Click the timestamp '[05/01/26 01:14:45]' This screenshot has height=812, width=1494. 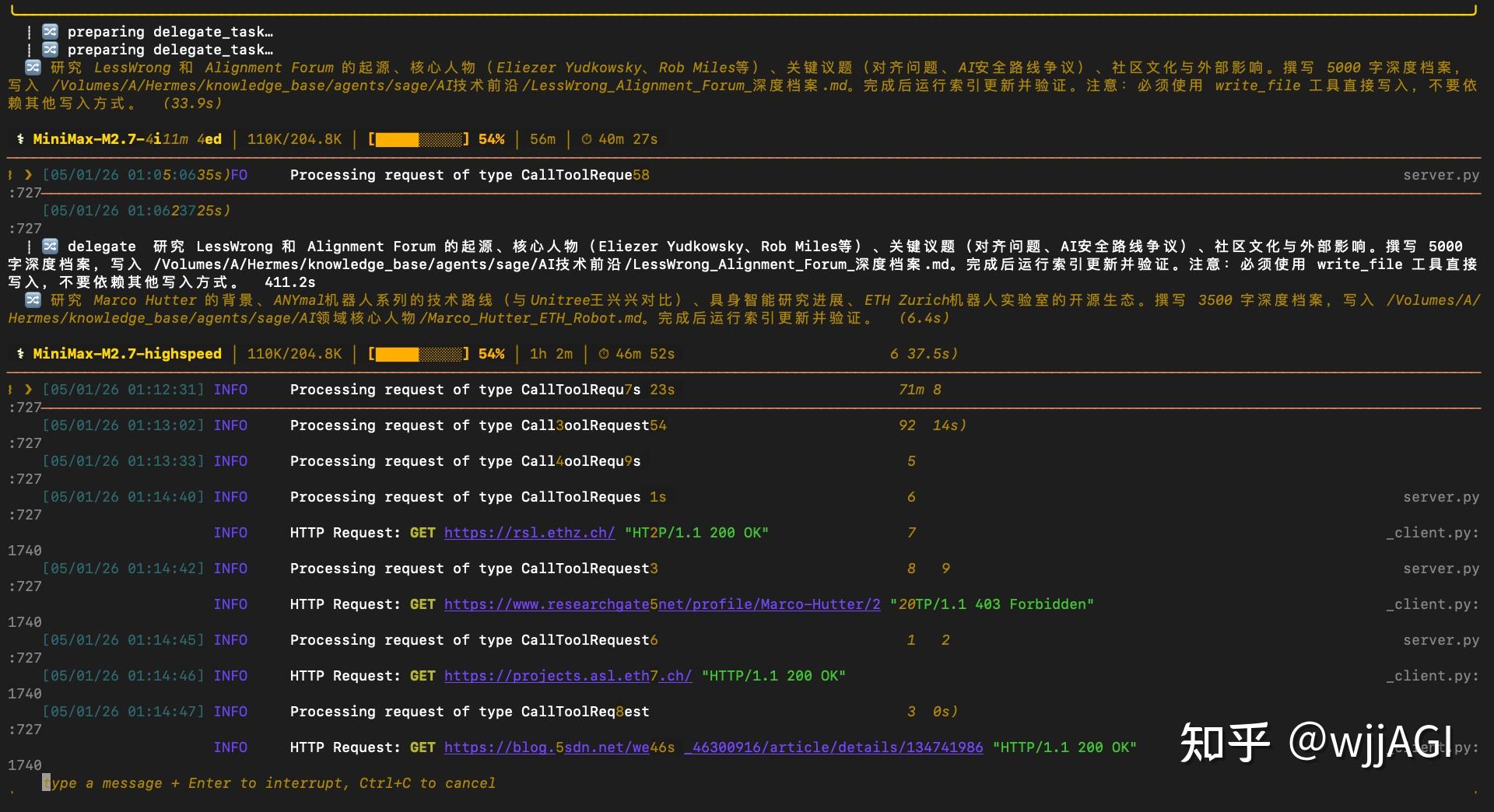tap(123, 640)
